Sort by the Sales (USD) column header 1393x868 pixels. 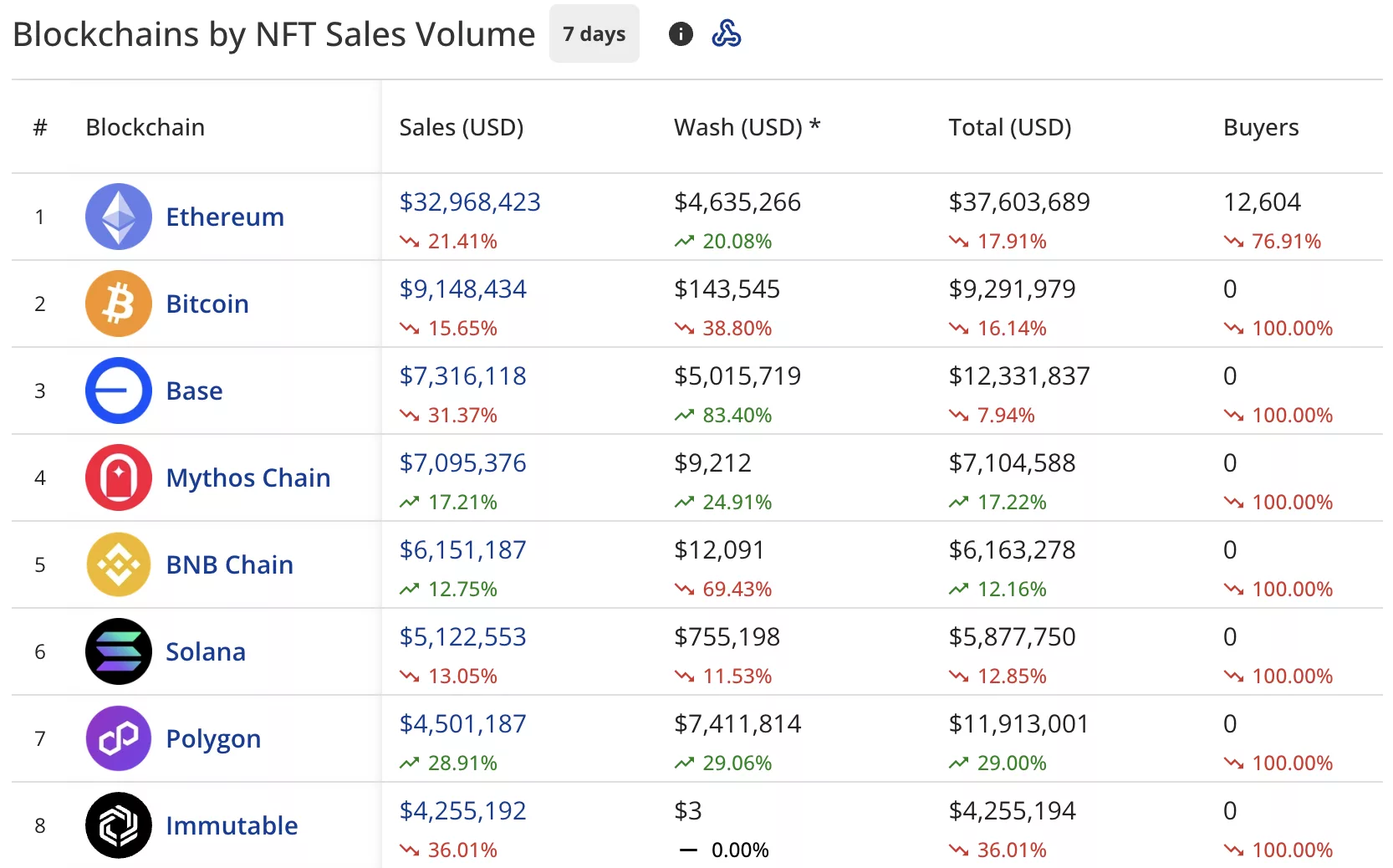[461, 127]
